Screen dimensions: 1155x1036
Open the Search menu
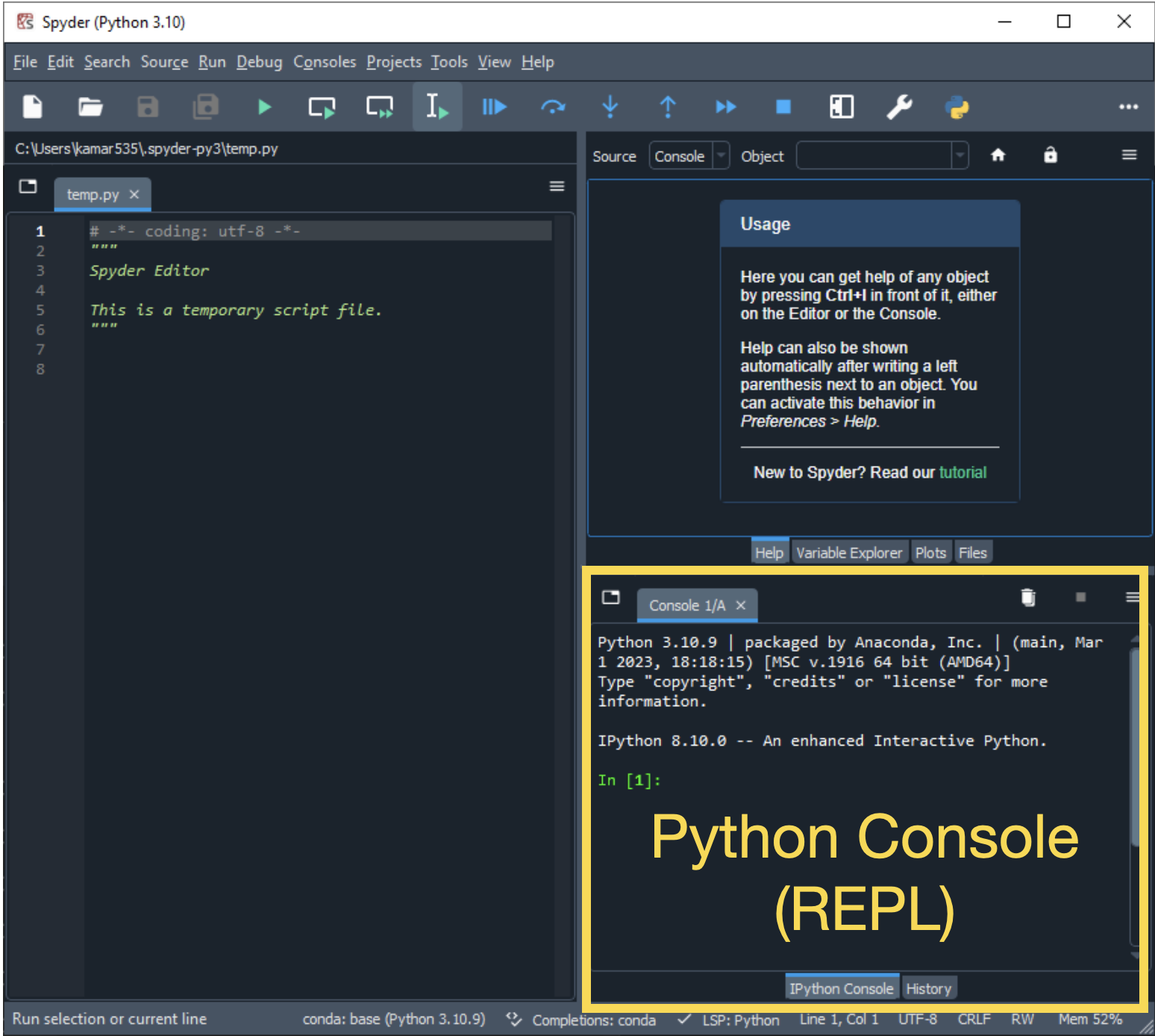107,62
